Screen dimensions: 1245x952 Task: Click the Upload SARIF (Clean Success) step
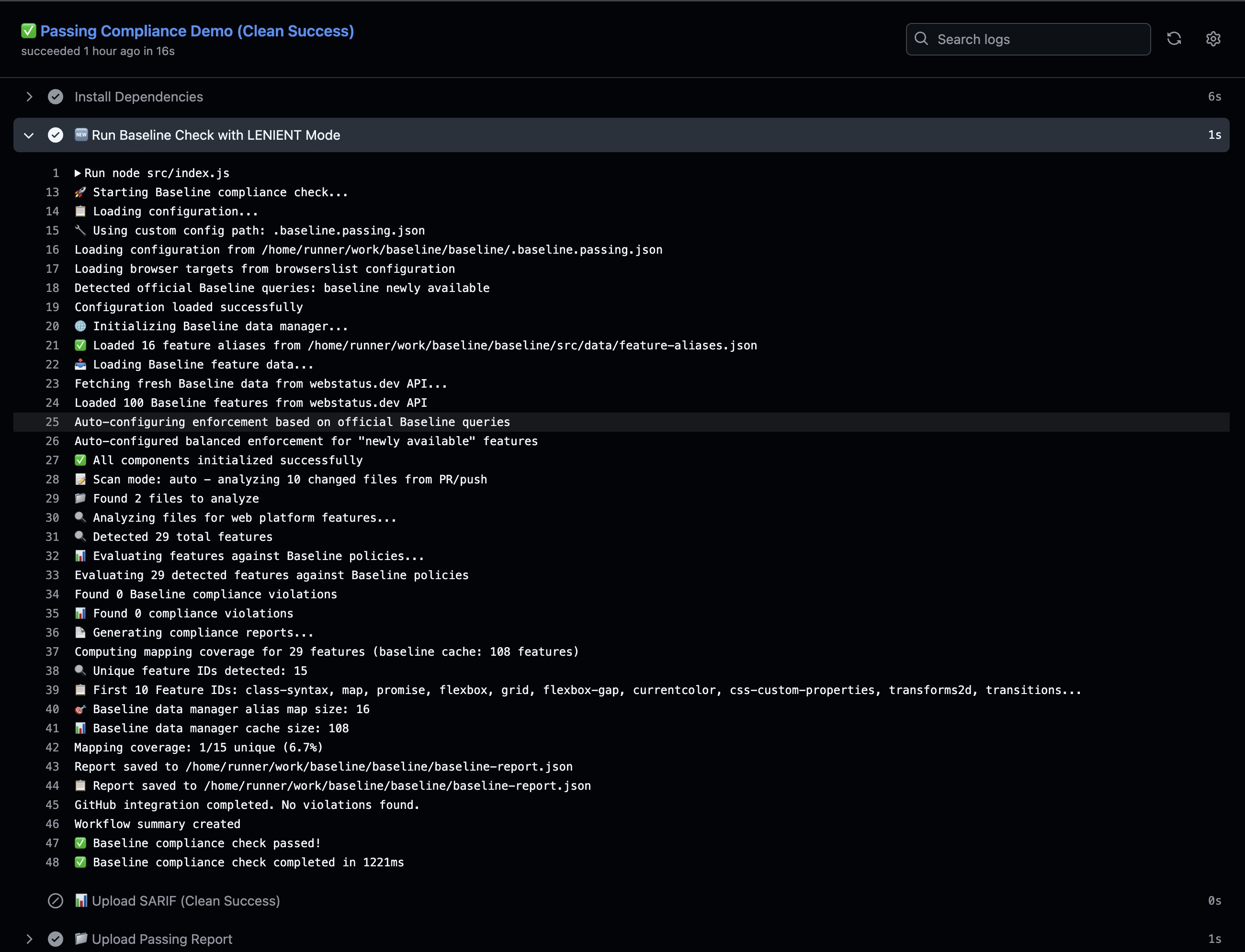(x=185, y=900)
